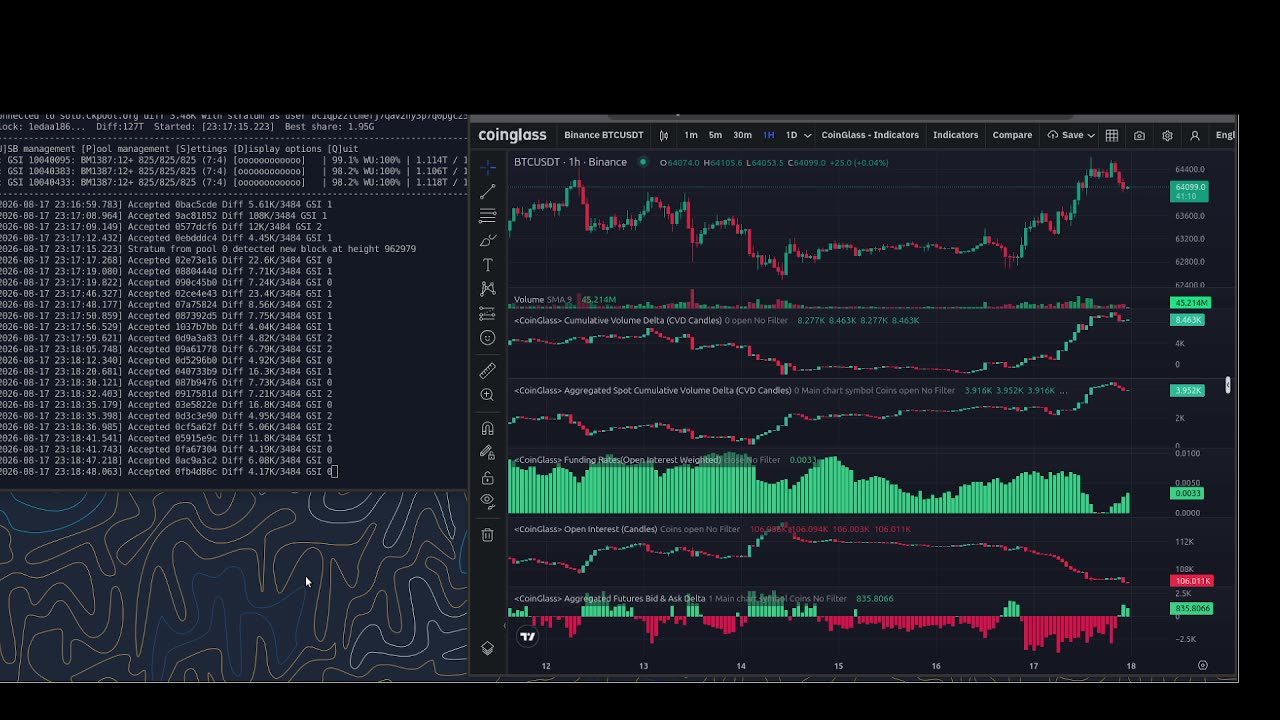Take a chart snapshot with camera icon
1280x720 pixels.
pos(1139,135)
